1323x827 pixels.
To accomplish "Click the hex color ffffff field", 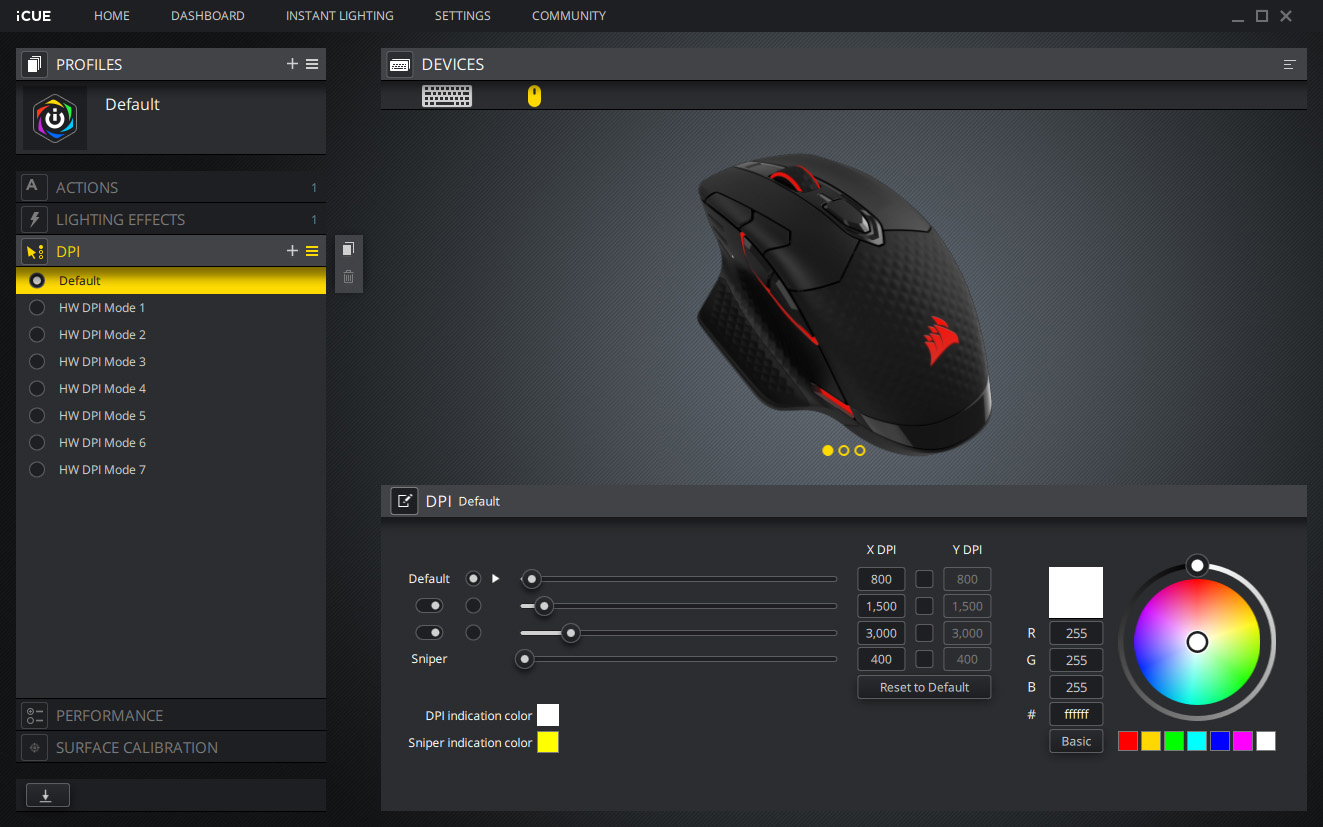I will click(x=1076, y=714).
